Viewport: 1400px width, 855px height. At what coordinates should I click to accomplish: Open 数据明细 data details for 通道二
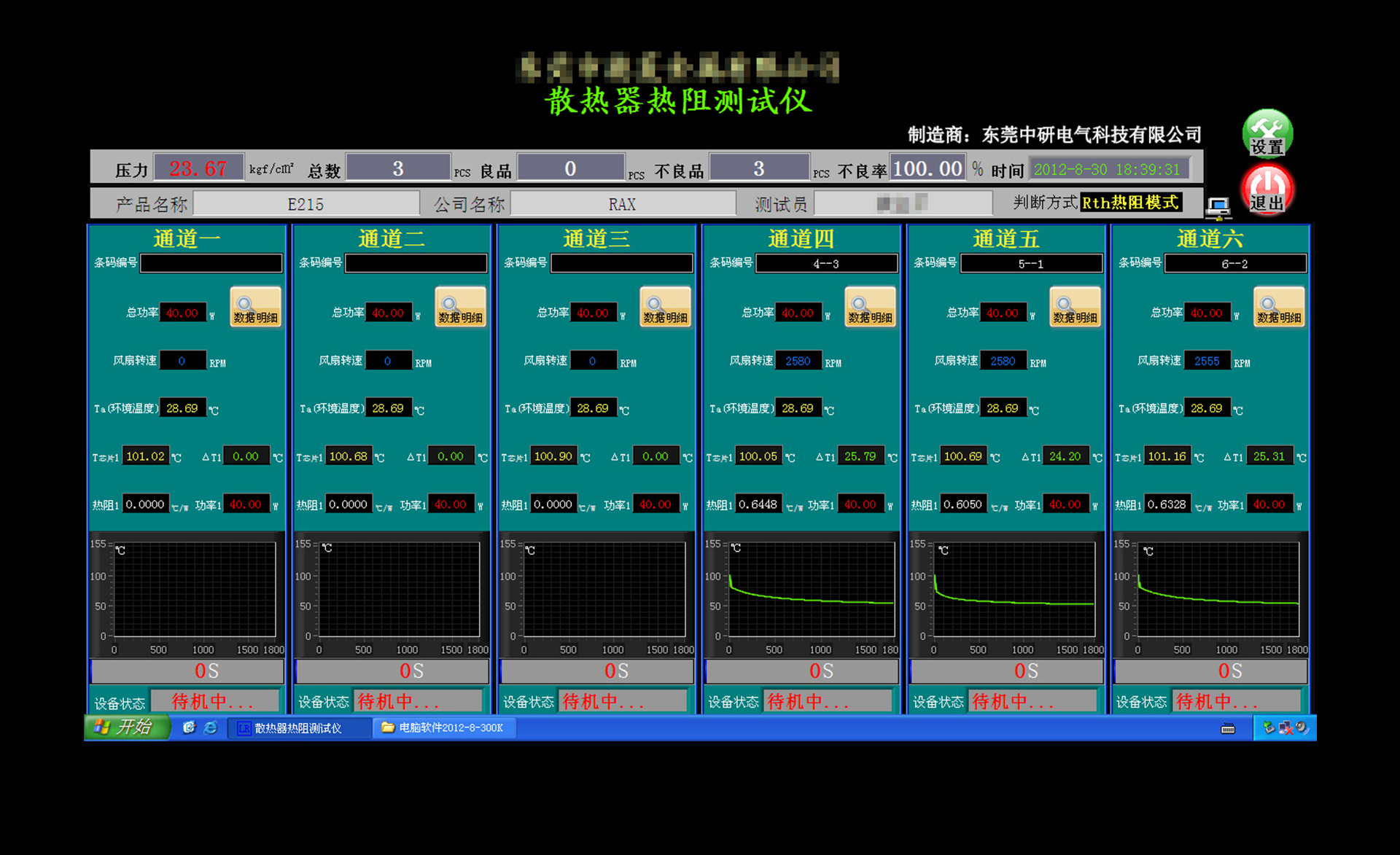[460, 307]
